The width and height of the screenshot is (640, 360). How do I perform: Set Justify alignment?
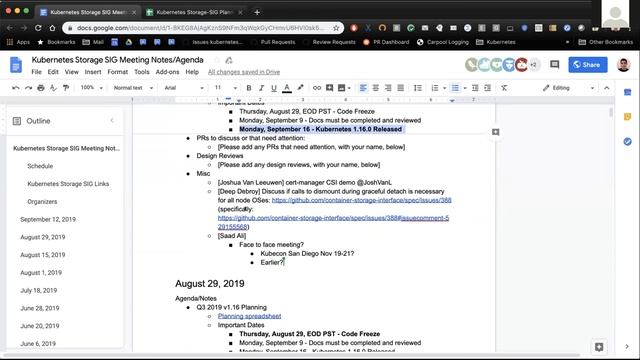click(x=400, y=88)
